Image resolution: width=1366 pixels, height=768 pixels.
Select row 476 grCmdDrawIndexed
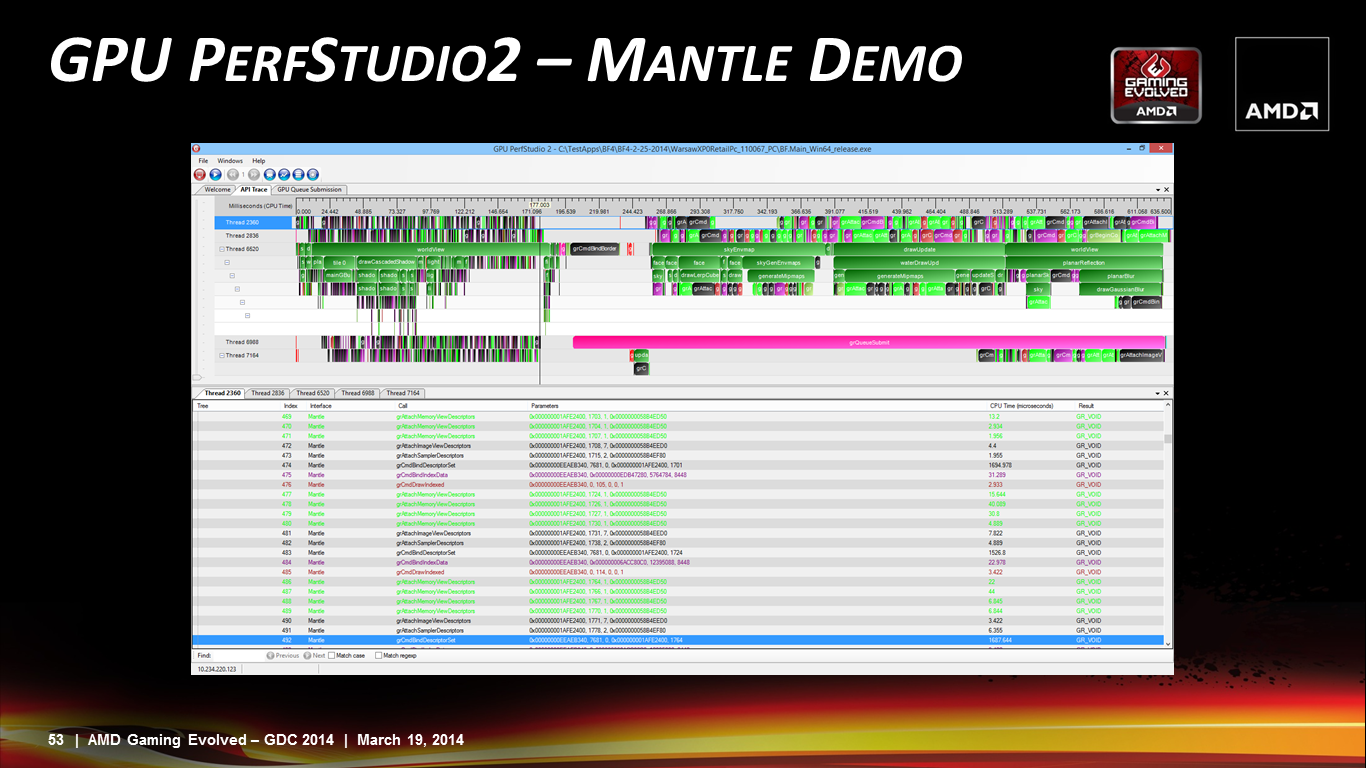[678, 485]
